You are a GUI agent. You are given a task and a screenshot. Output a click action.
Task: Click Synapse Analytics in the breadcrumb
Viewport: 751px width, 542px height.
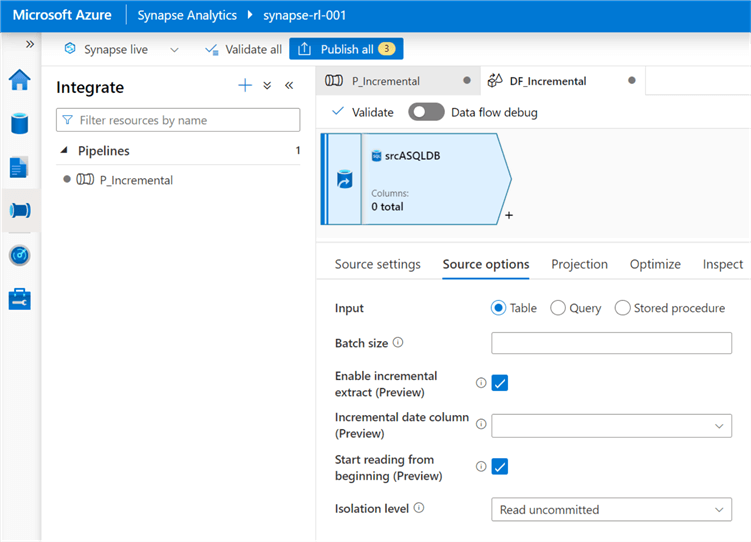point(187,15)
